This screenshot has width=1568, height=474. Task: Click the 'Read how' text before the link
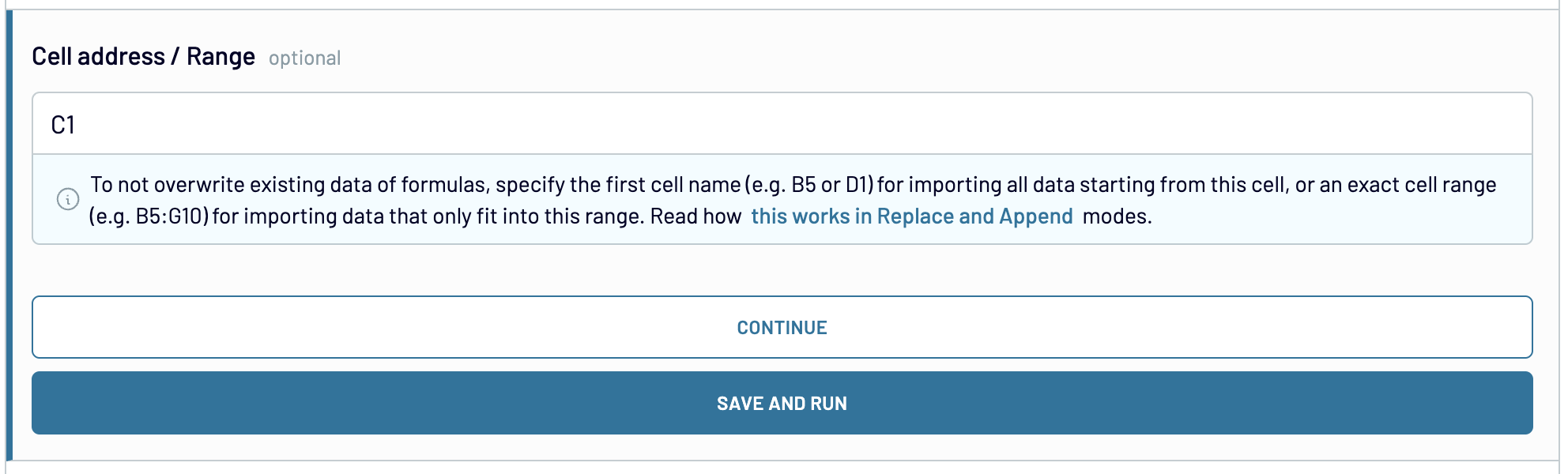[x=695, y=216]
